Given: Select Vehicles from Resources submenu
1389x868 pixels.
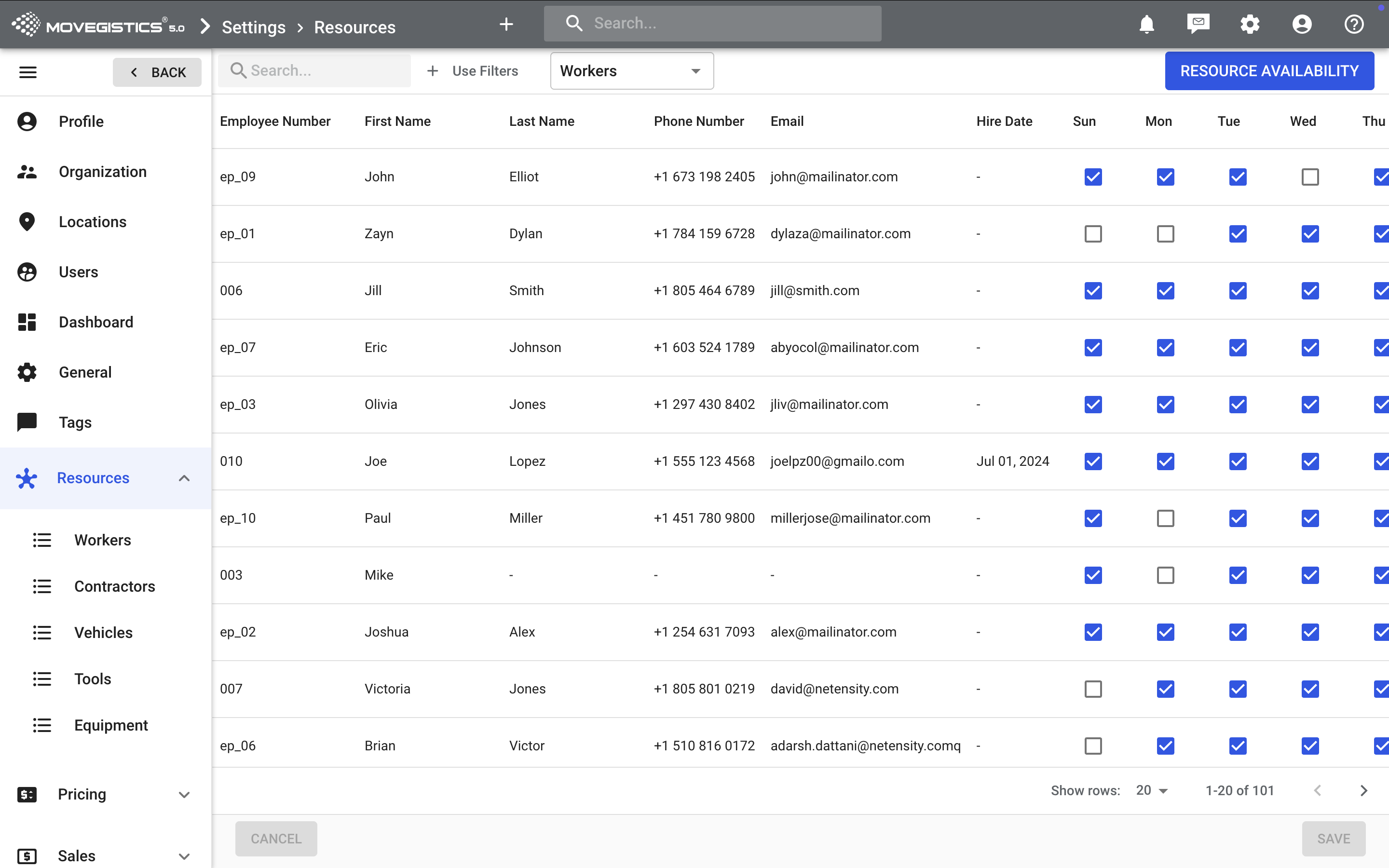Looking at the screenshot, I should coord(103,633).
